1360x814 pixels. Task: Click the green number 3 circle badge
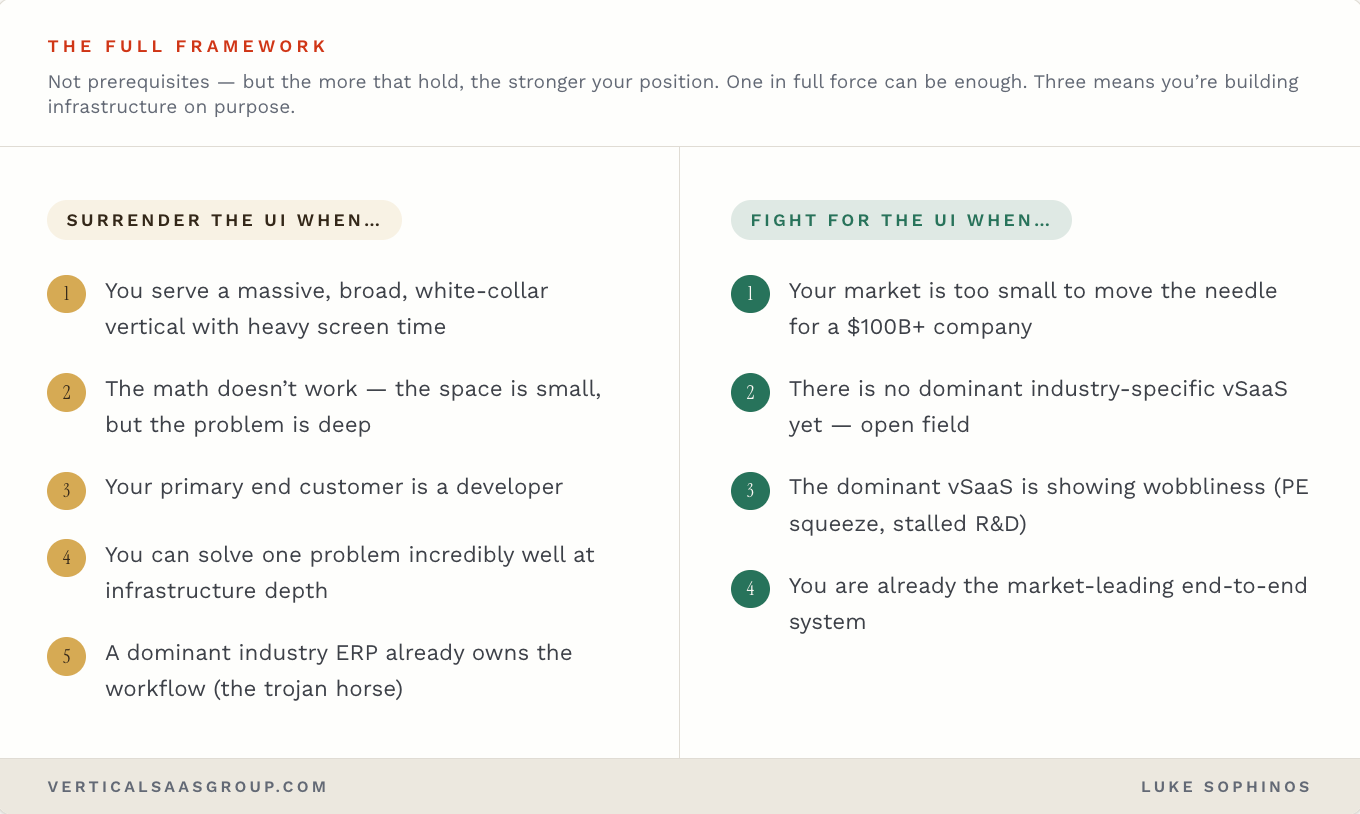[x=750, y=491]
